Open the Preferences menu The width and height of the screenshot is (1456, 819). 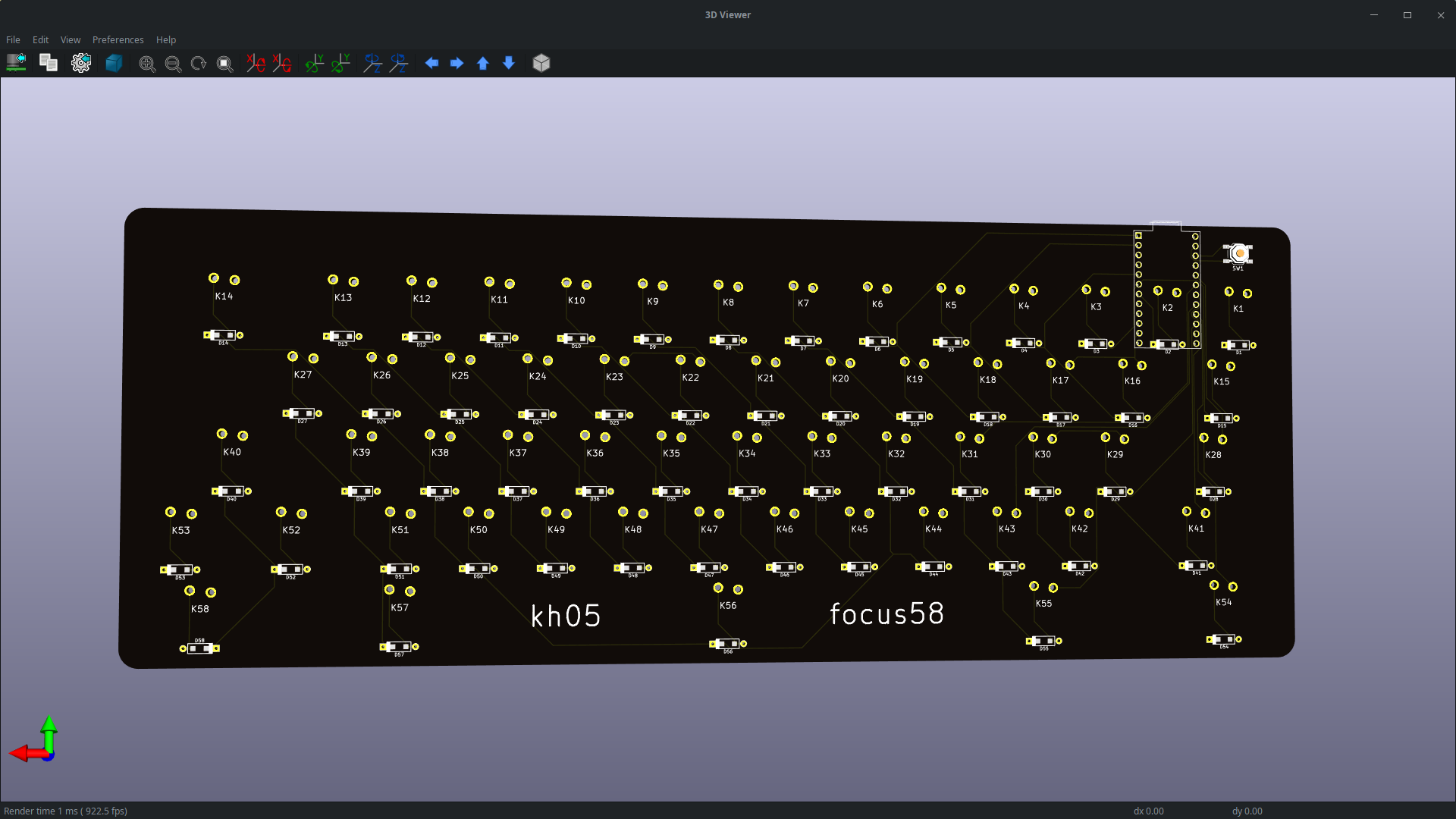[x=118, y=39]
